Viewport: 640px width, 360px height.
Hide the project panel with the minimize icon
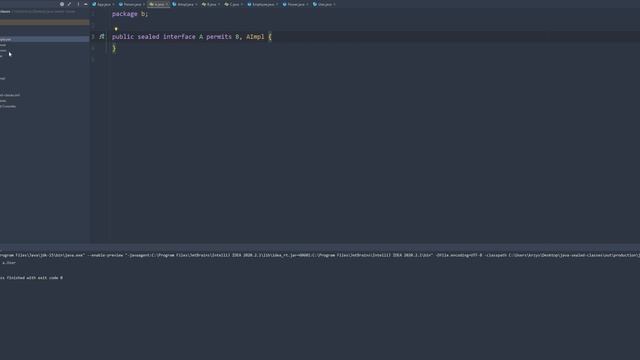(x=86, y=4)
